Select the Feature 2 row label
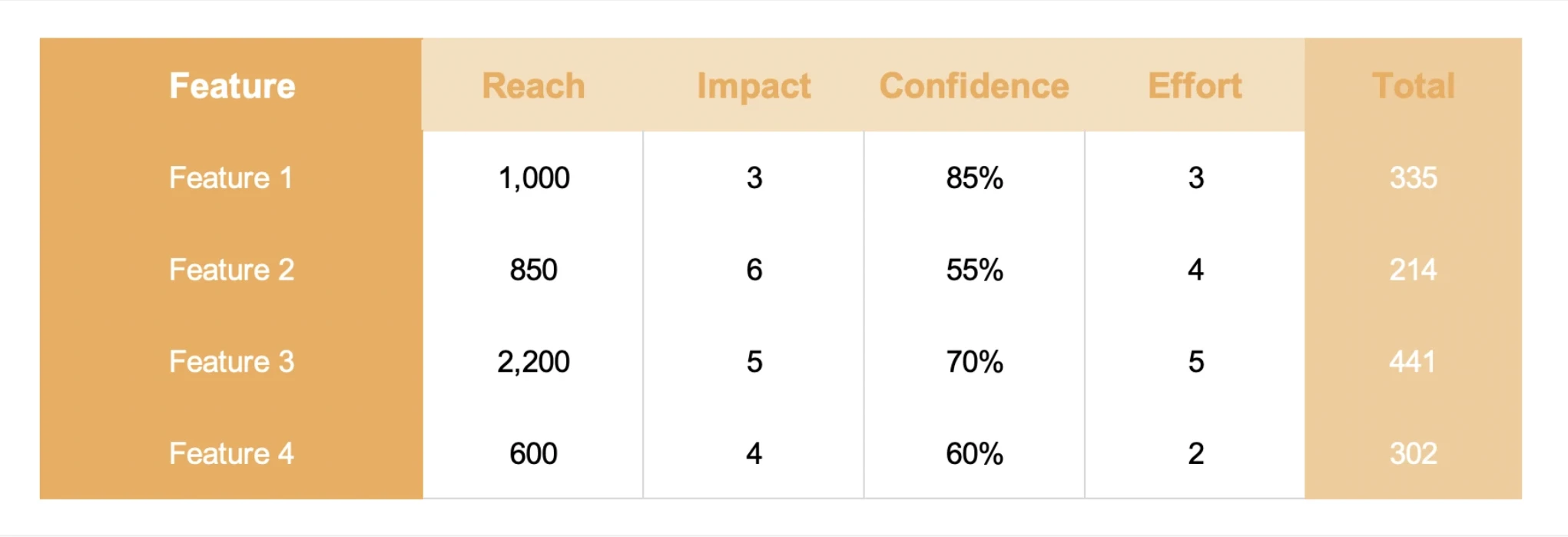 (x=231, y=270)
